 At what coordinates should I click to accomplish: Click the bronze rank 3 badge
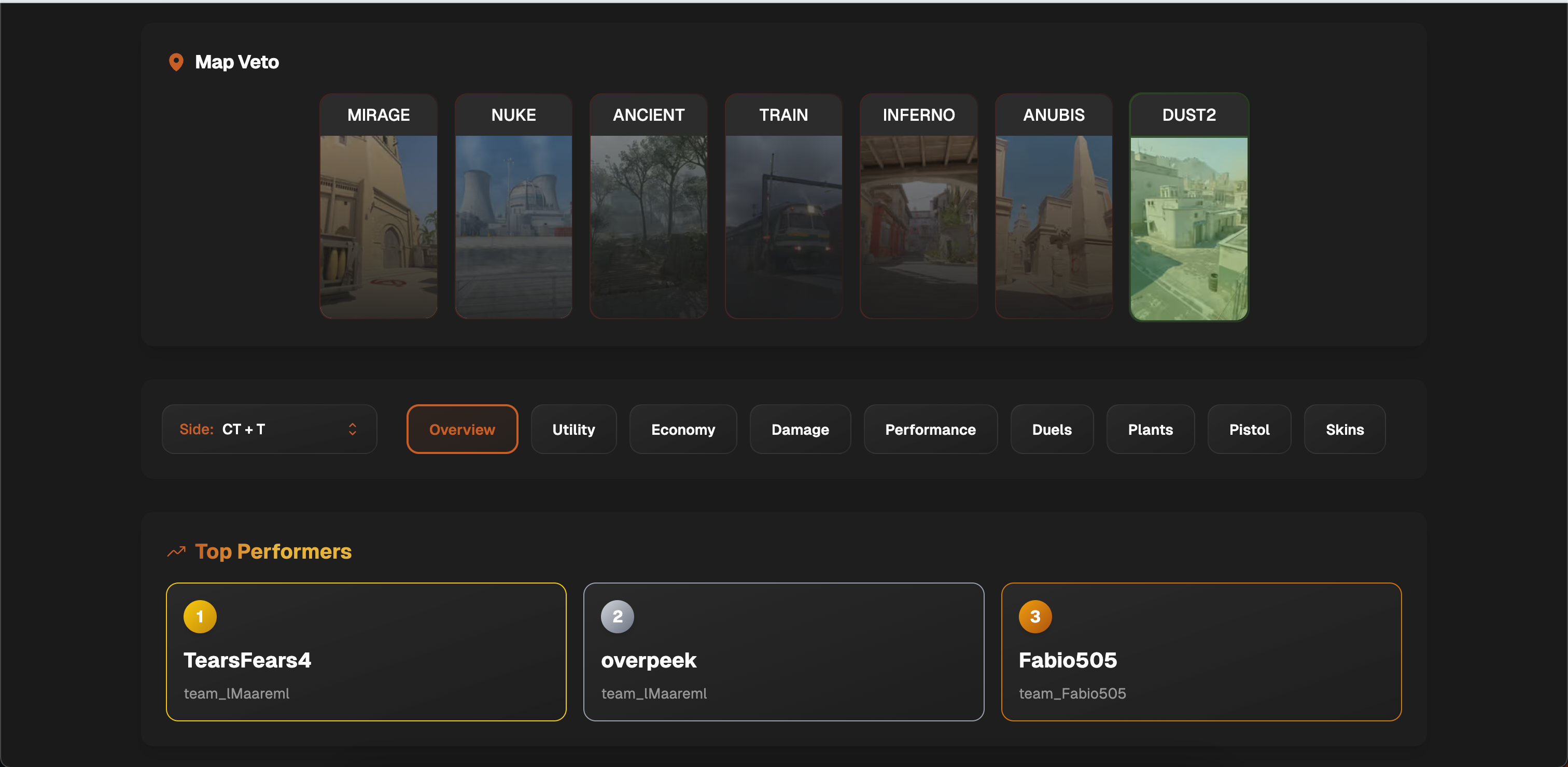click(x=1035, y=616)
